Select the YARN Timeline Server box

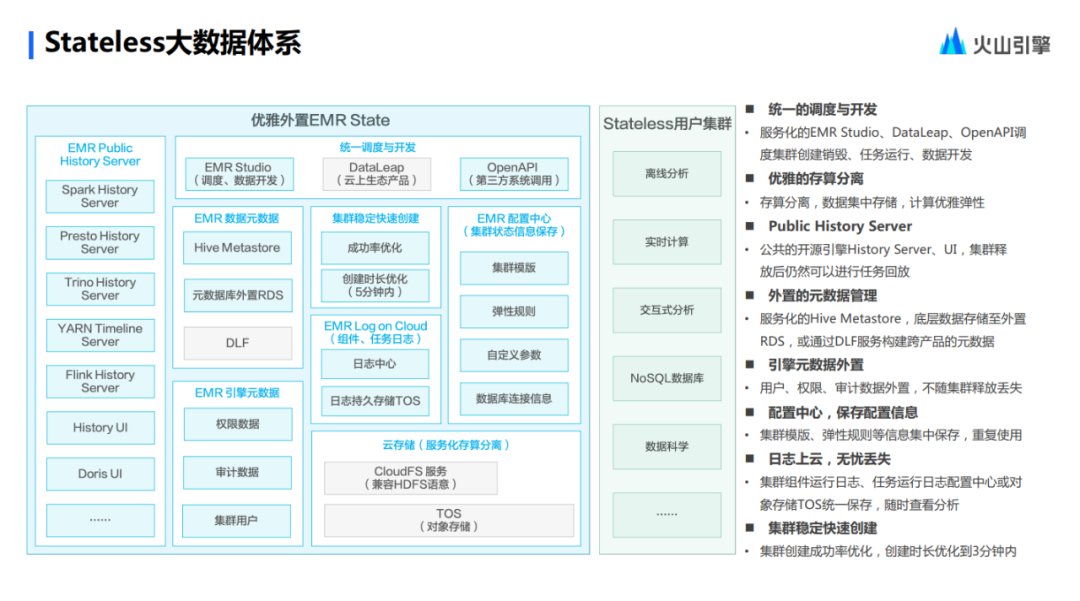(x=100, y=335)
